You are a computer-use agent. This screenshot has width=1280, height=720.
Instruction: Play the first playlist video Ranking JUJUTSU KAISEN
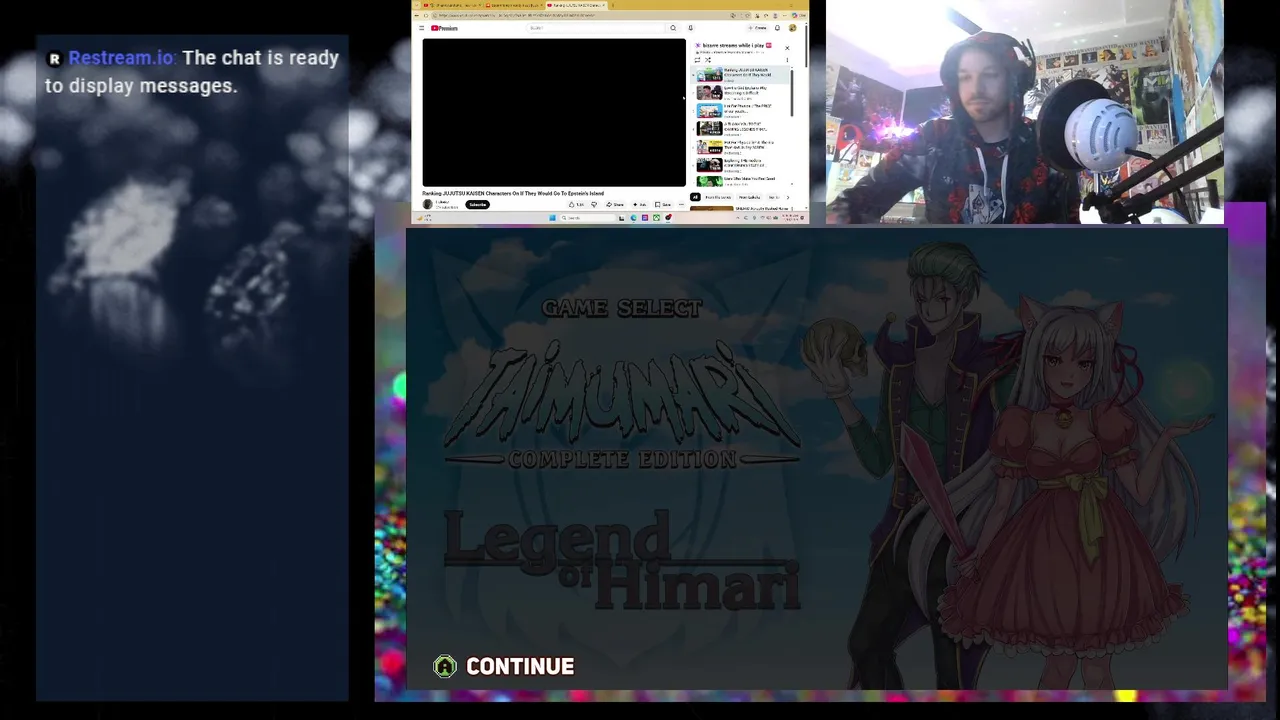740,76
